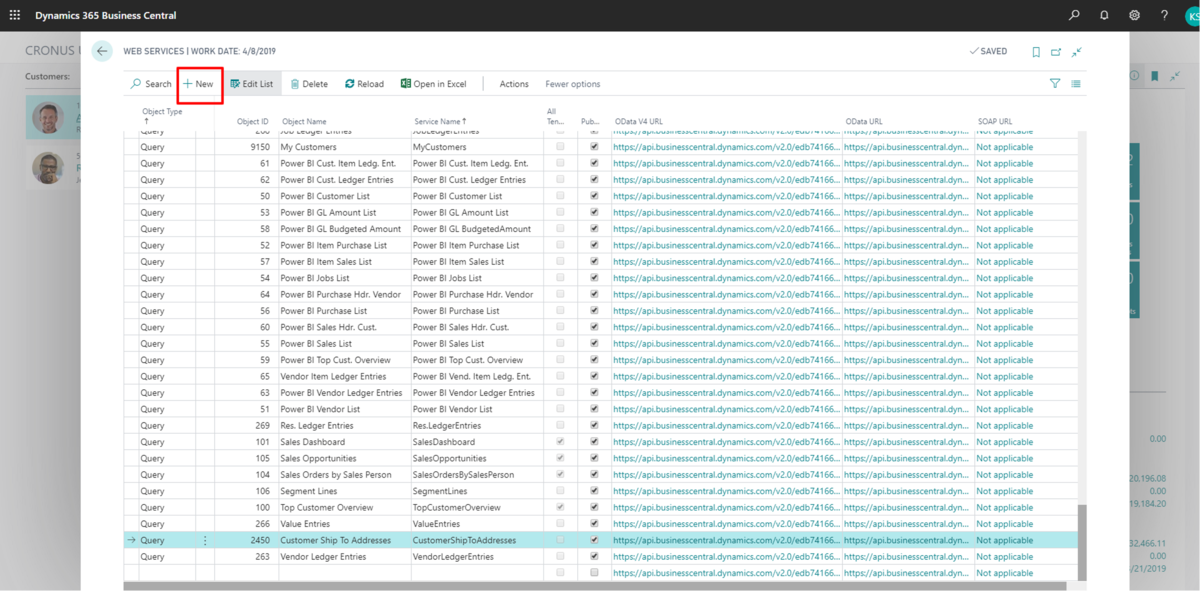This screenshot has height=591, width=1200.
Task: Click Object ID 9150 cell
Action: (259, 147)
